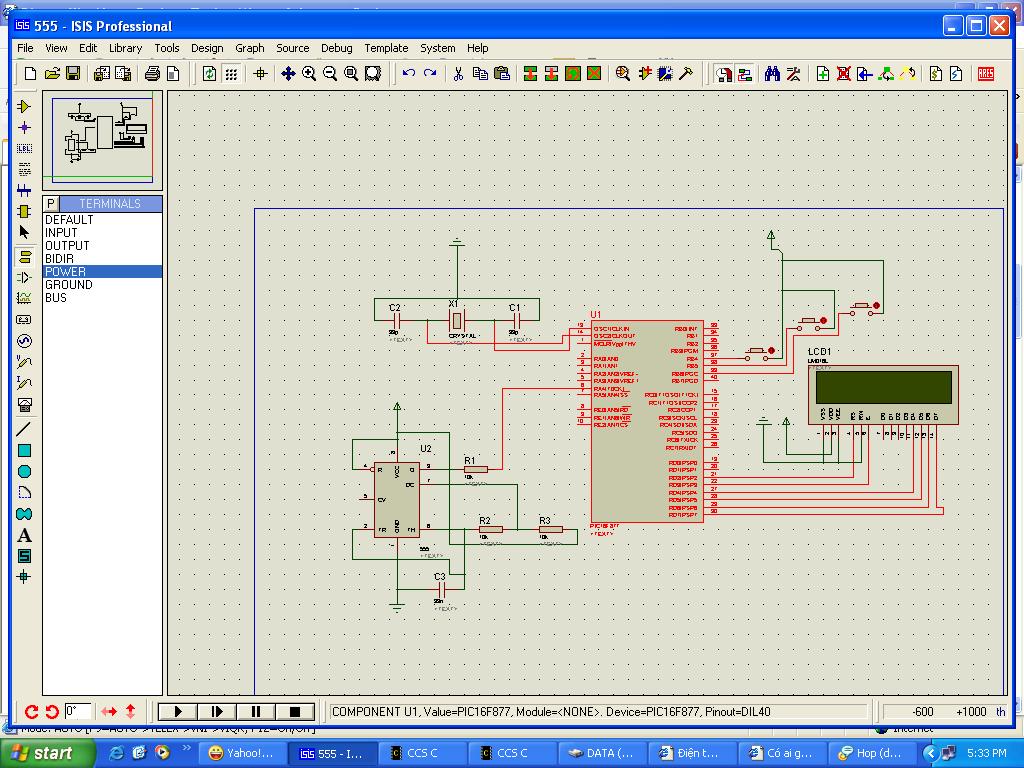Toggle horizontal mirror flip

(x=109, y=712)
